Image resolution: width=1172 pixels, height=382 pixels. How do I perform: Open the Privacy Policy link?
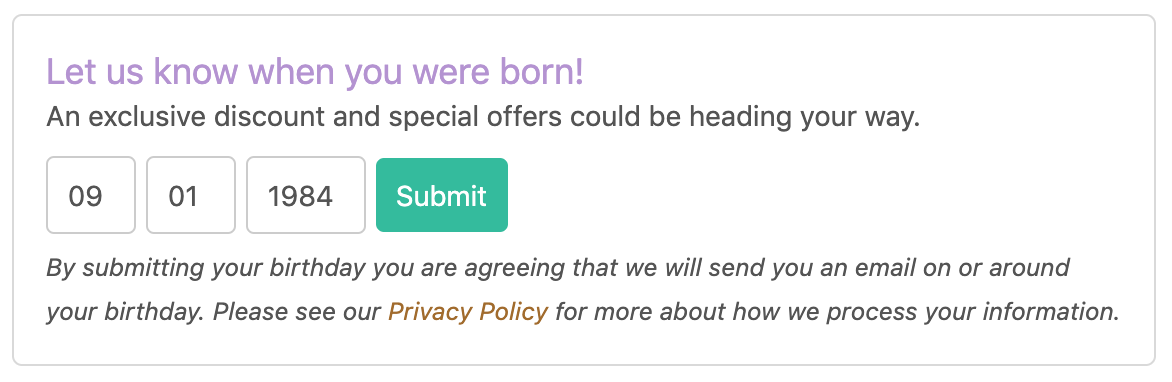click(469, 311)
